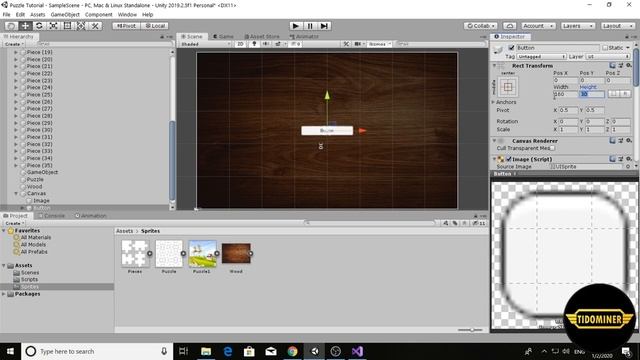640x360 pixels.
Task: Open the Window menu
Action: [127, 14]
